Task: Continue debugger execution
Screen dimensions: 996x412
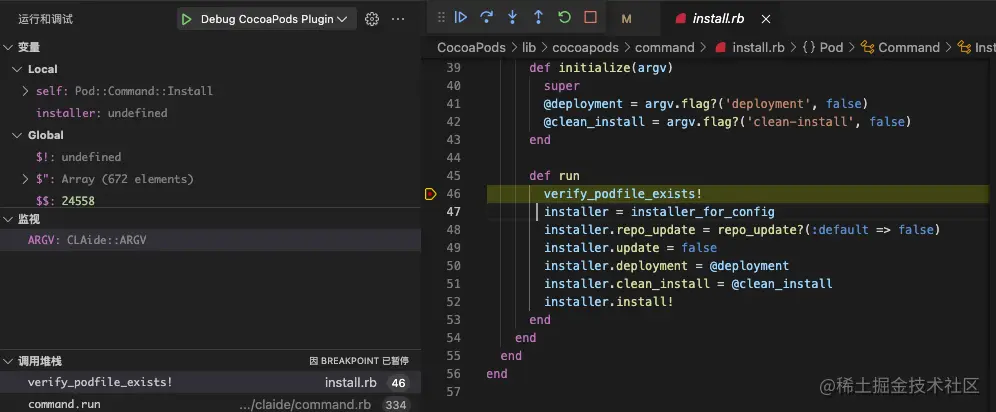Action: pyautogui.click(x=461, y=18)
